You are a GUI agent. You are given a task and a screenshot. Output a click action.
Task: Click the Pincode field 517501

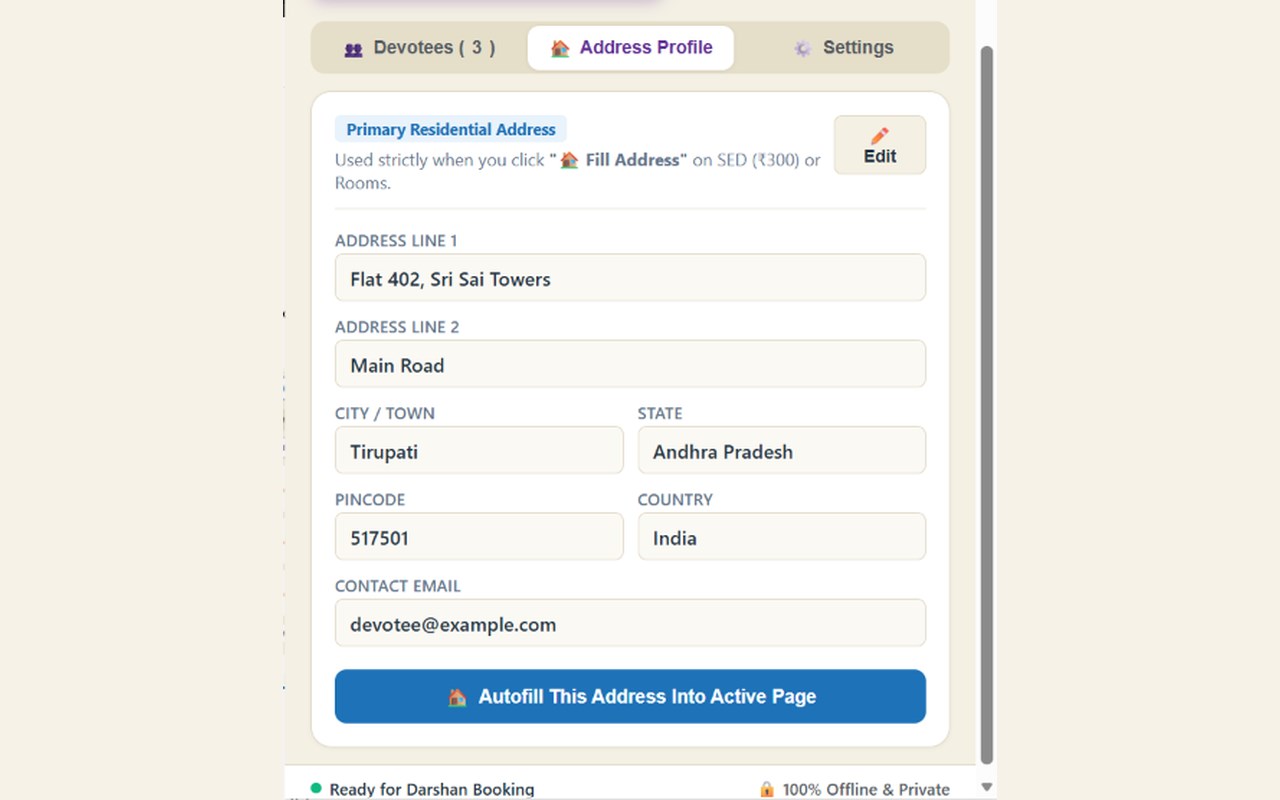click(x=479, y=537)
